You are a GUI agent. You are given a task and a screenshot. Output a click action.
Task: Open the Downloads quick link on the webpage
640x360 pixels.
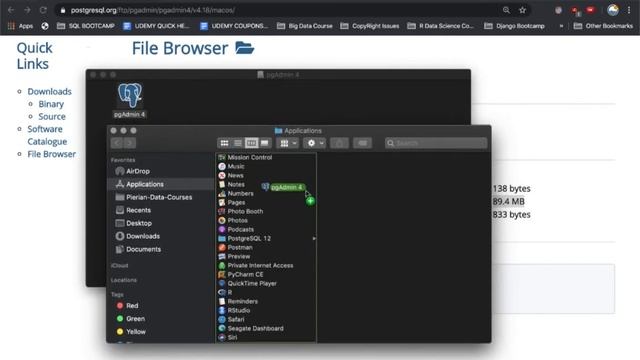(x=49, y=91)
